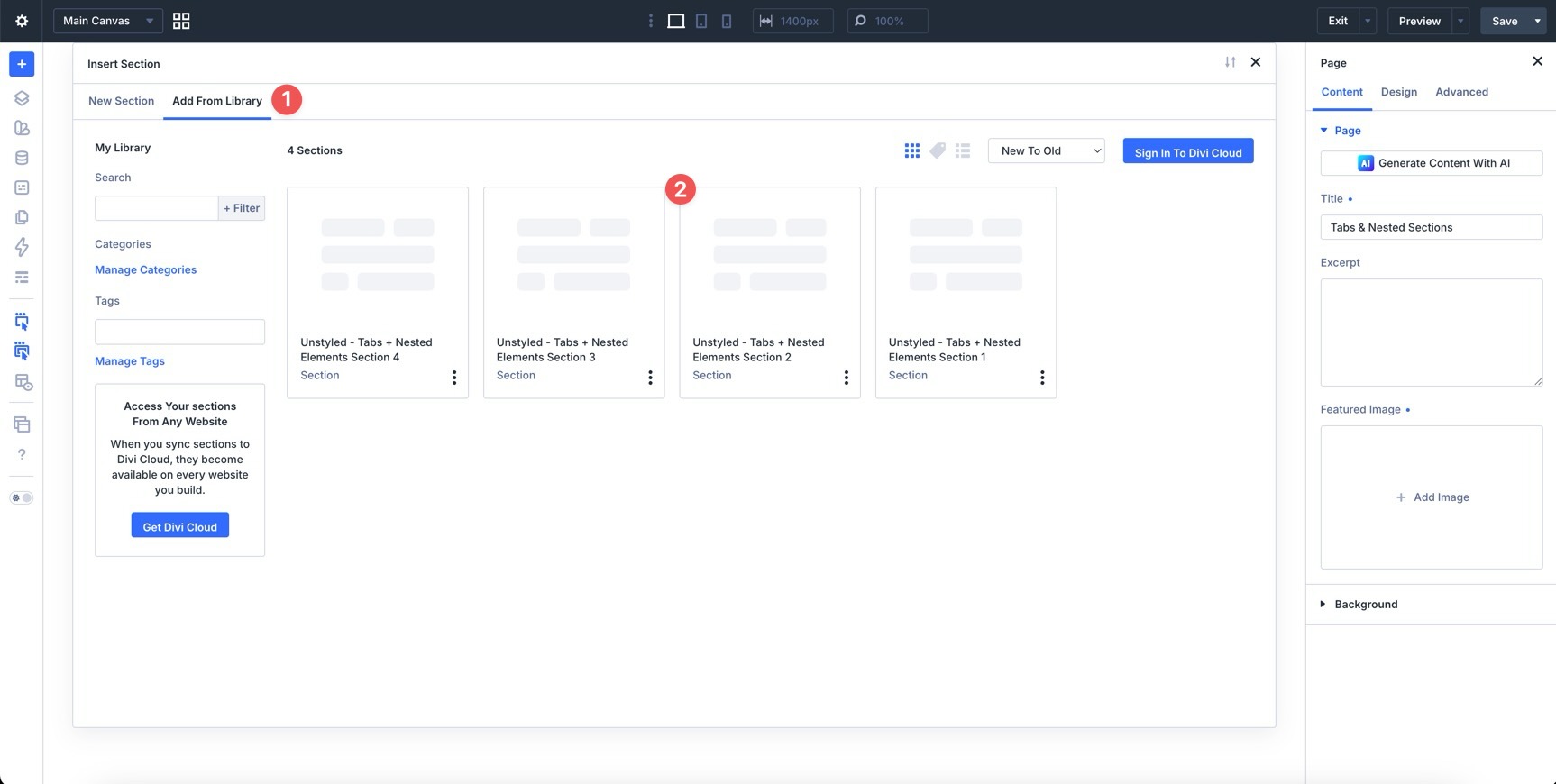Click Sign In To Divi Cloud
Screen dimensions: 1556x784
(1188, 151)
